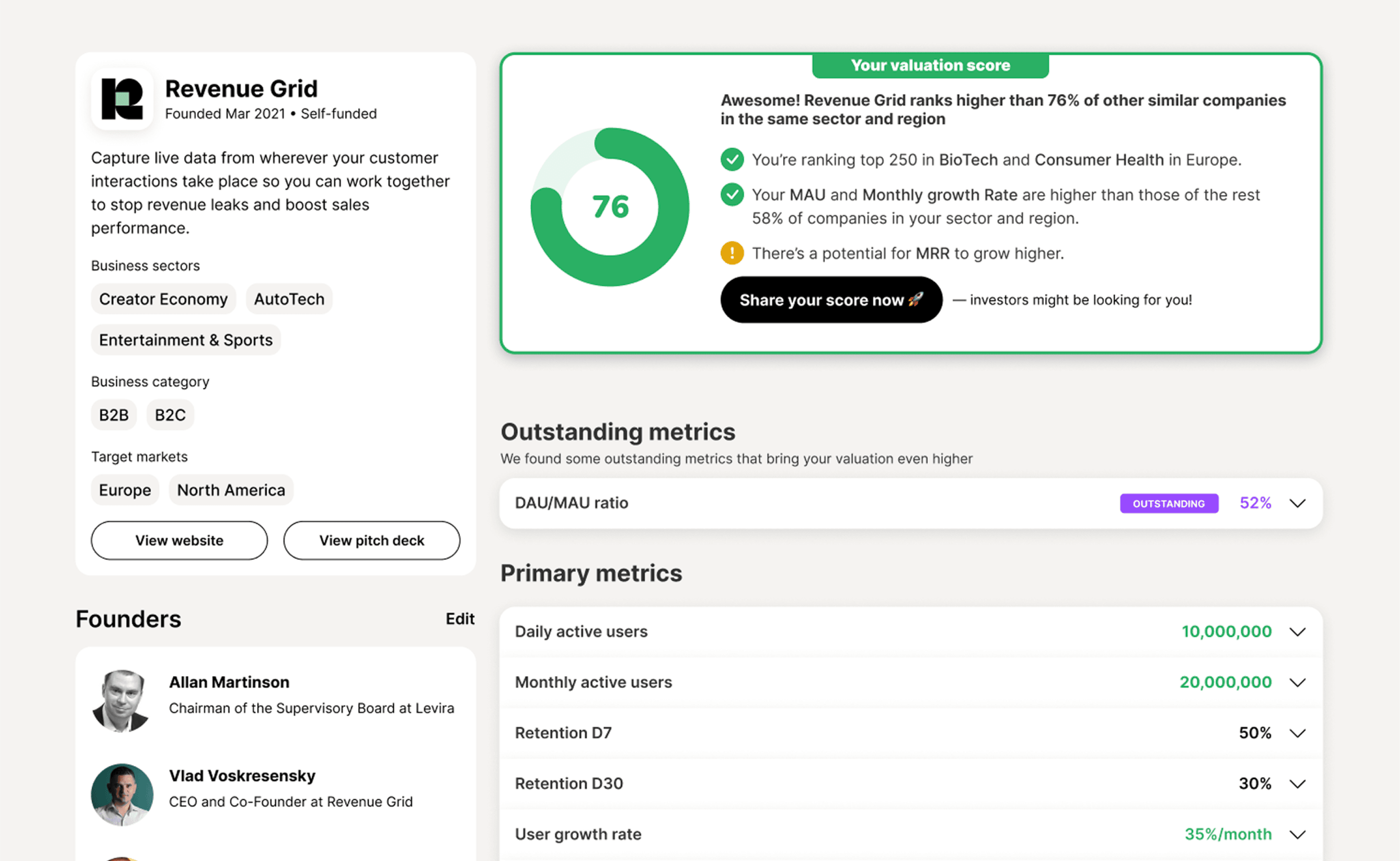Click the orange warning icon beside MRR
Screen dimensions: 1400x861
(731, 253)
